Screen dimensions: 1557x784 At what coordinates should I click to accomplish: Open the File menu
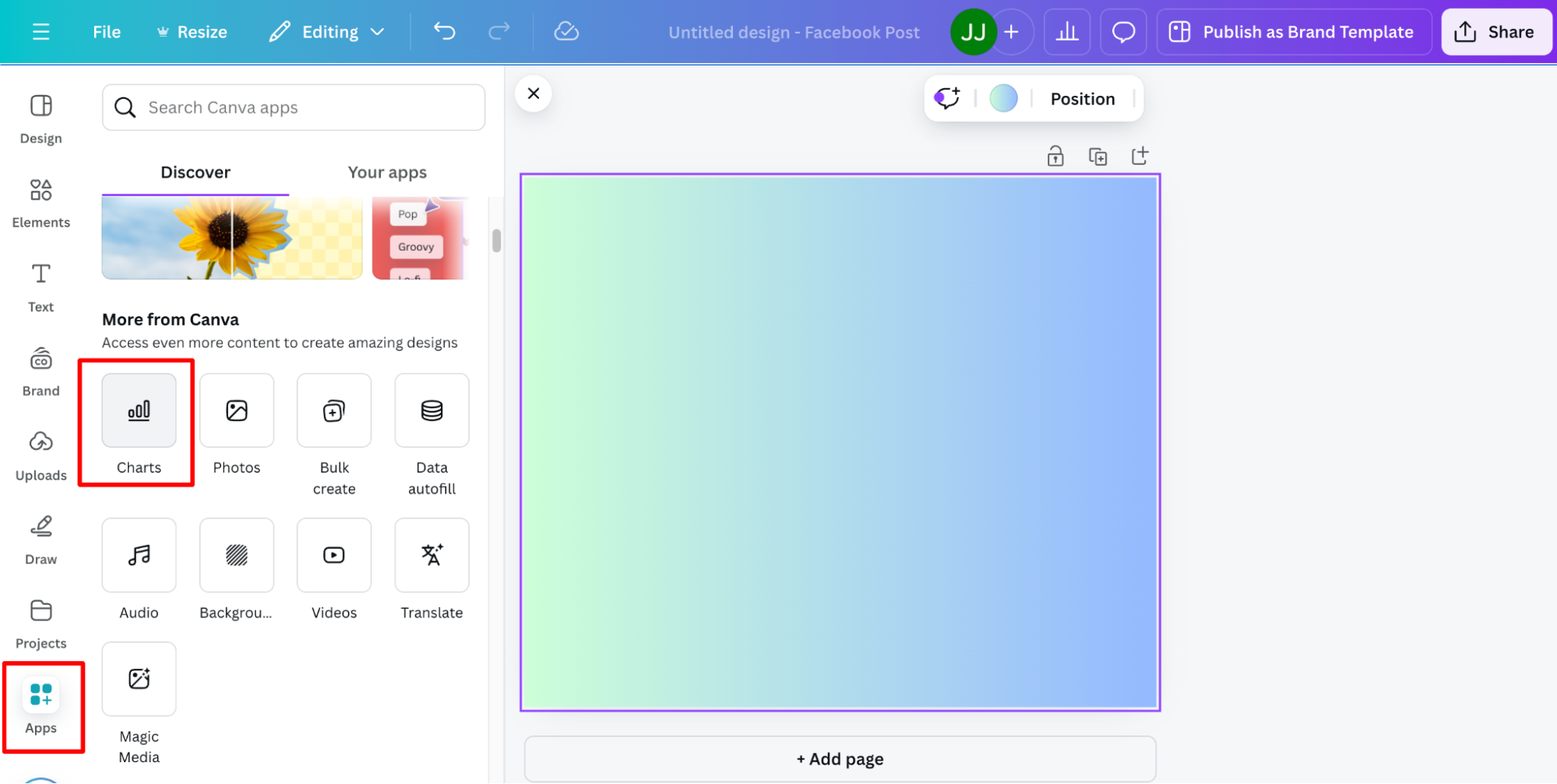coord(107,32)
